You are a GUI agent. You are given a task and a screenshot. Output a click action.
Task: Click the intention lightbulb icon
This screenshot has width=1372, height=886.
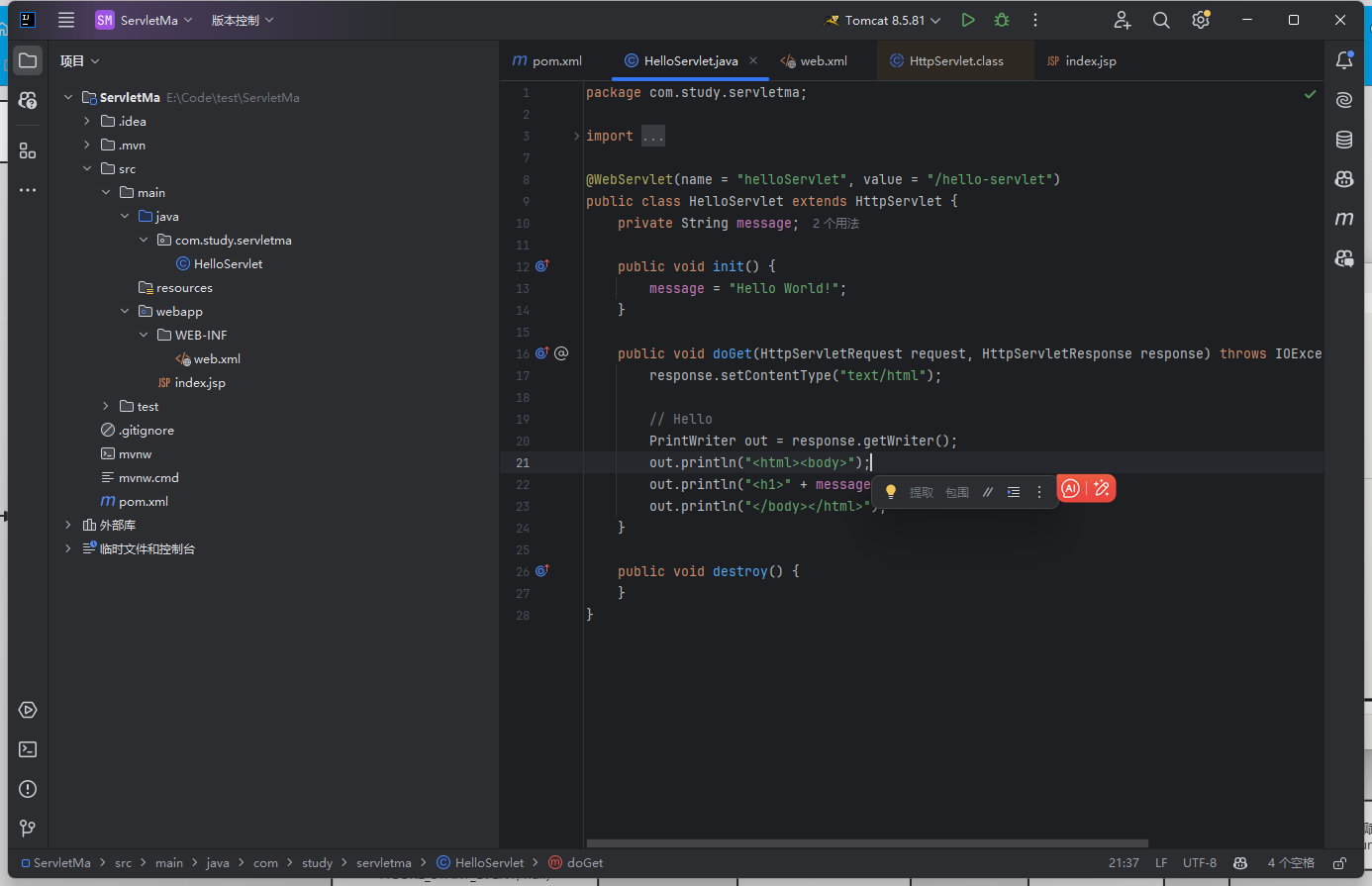[x=890, y=492]
